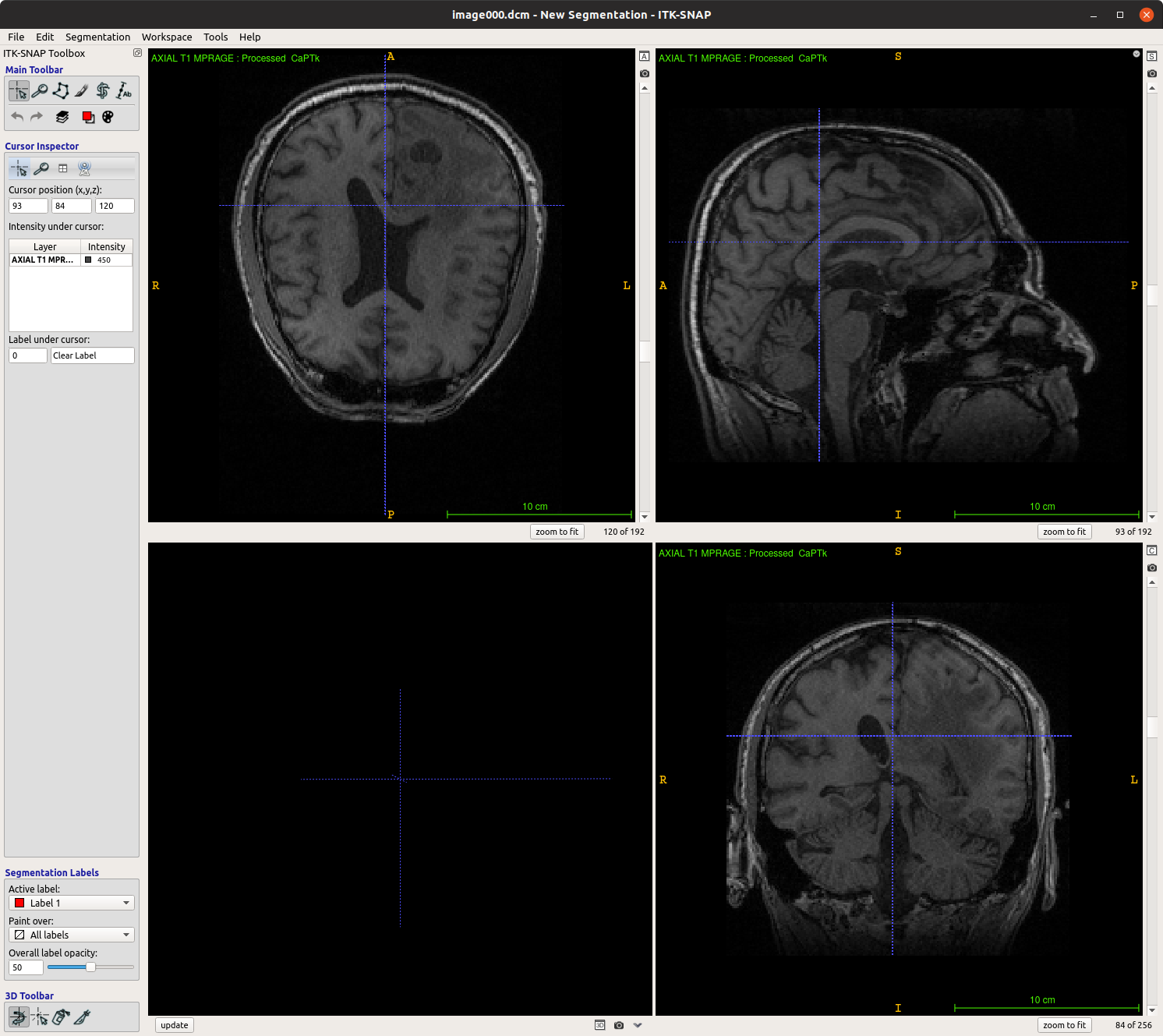Click zoom to fit under axial view
This screenshot has height=1036, width=1163.
[557, 532]
